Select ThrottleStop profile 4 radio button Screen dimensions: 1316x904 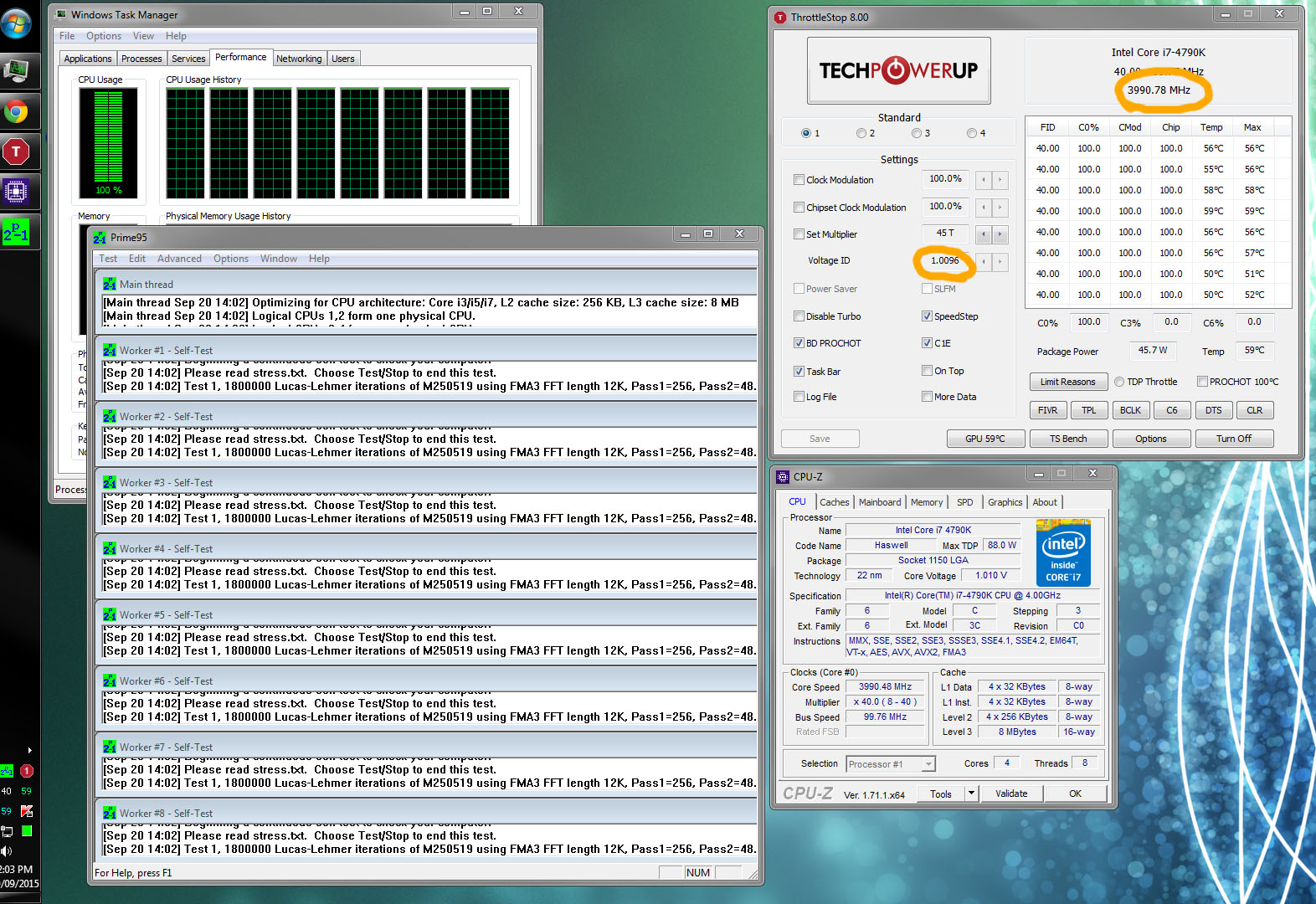[x=972, y=133]
